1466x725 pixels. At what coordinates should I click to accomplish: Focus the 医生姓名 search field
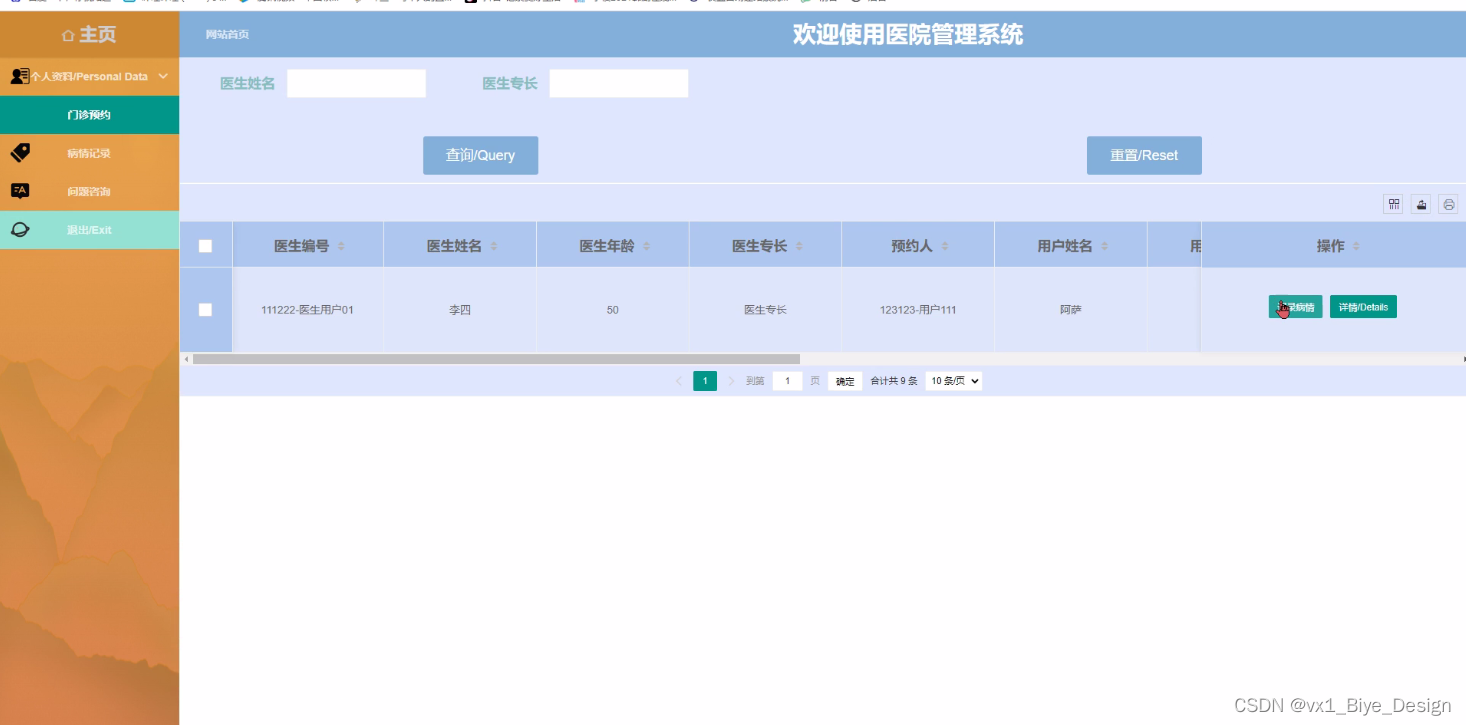tap(356, 83)
